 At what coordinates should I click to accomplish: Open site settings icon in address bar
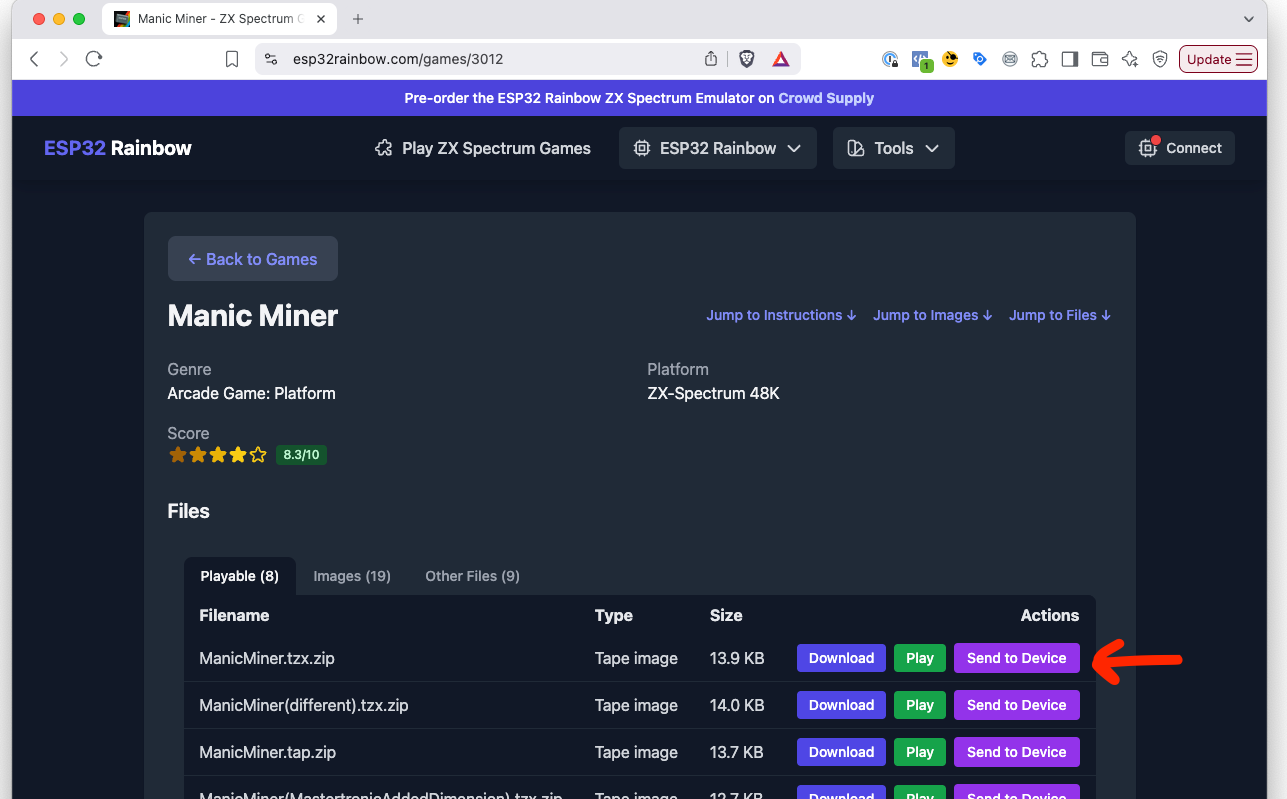(x=271, y=59)
